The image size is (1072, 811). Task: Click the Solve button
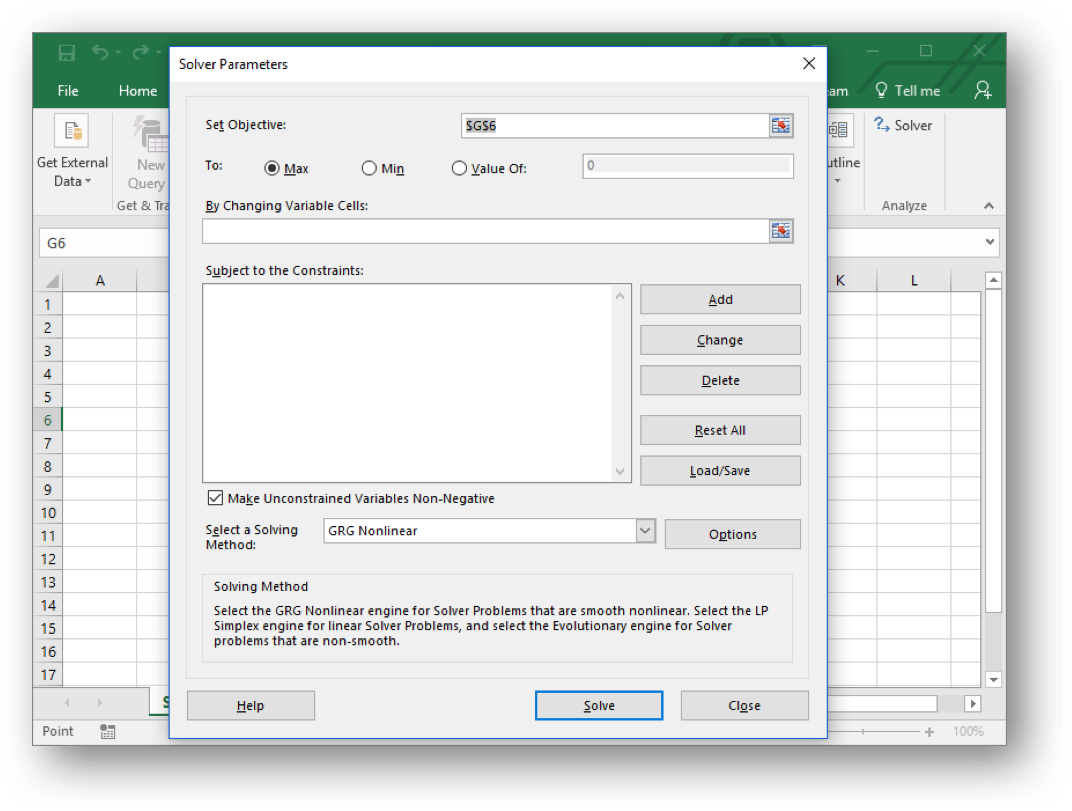pyautogui.click(x=598, y=705)
